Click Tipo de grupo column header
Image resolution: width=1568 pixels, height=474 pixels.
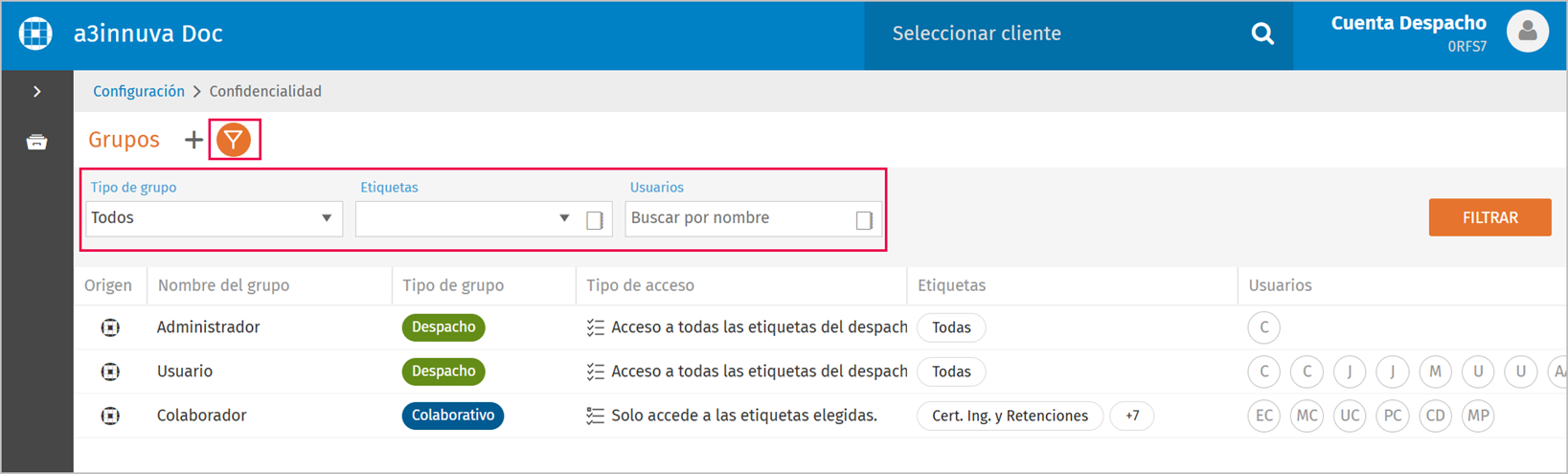click(x=453, y=285)
